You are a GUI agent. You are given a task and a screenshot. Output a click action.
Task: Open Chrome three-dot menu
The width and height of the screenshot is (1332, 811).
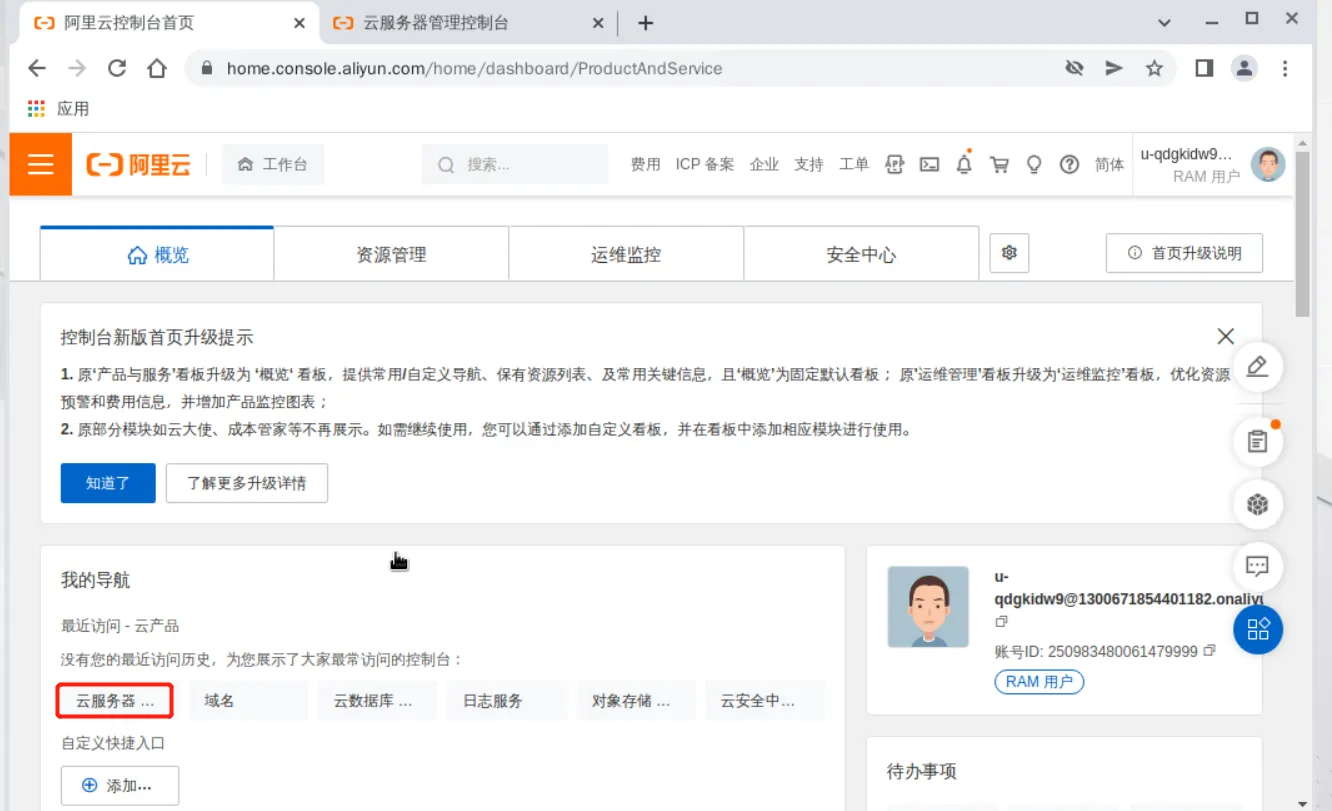coord(1285,68)
